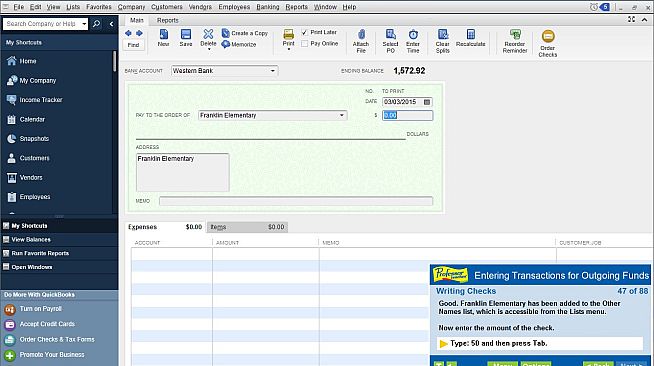Expand Delete button dropdown arrow
This screenshot has width=654, height=366.
[x=209, y=49]
